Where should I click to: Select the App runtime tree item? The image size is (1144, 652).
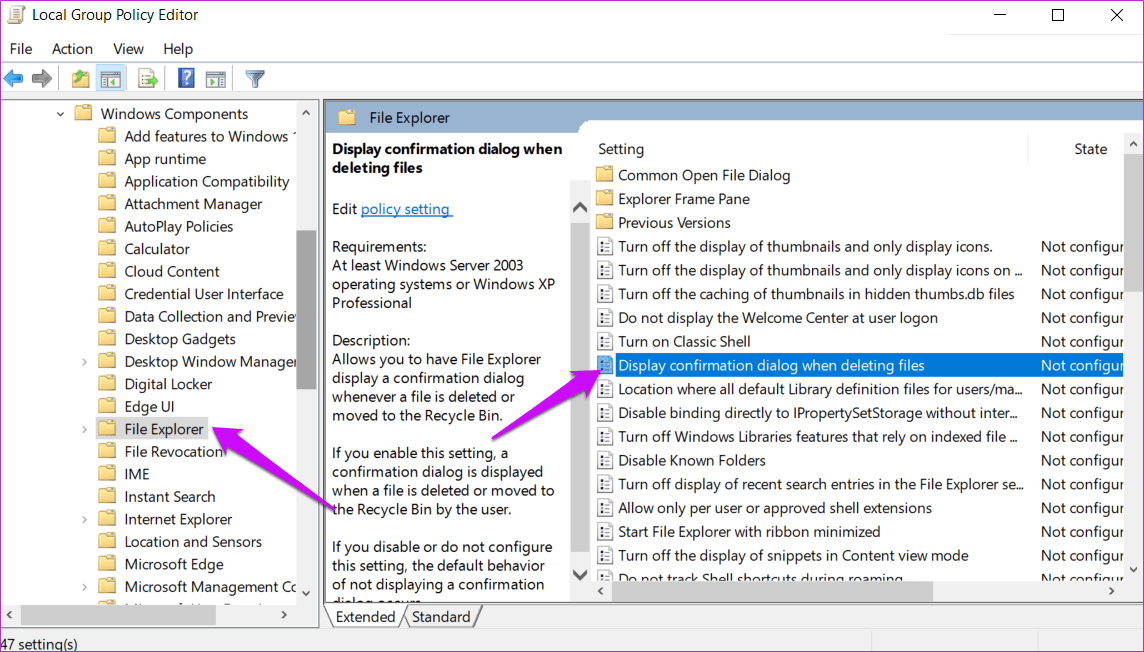pyautogui.click(x=165, y=159)
